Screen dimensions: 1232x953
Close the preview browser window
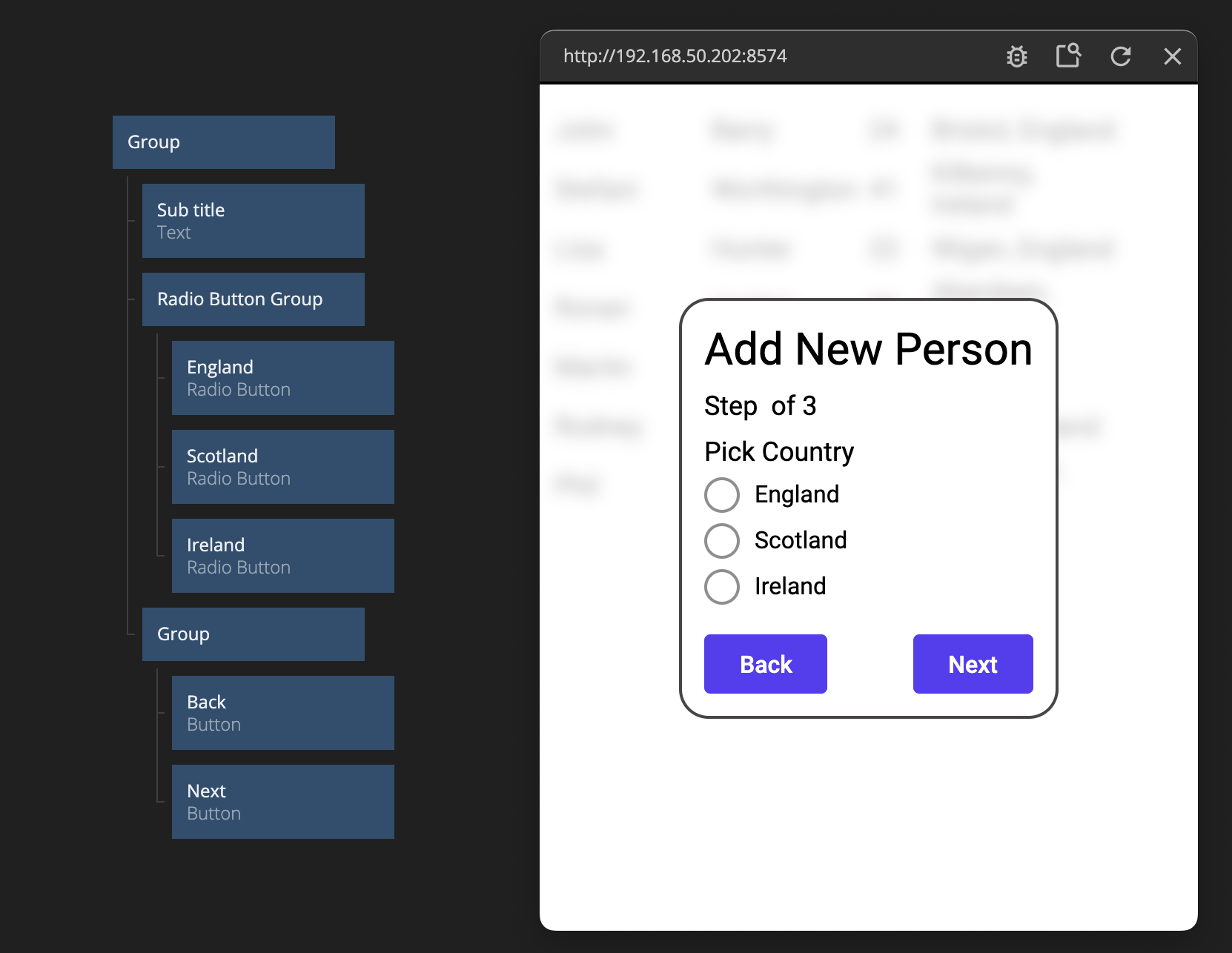tap(1172, 56)
